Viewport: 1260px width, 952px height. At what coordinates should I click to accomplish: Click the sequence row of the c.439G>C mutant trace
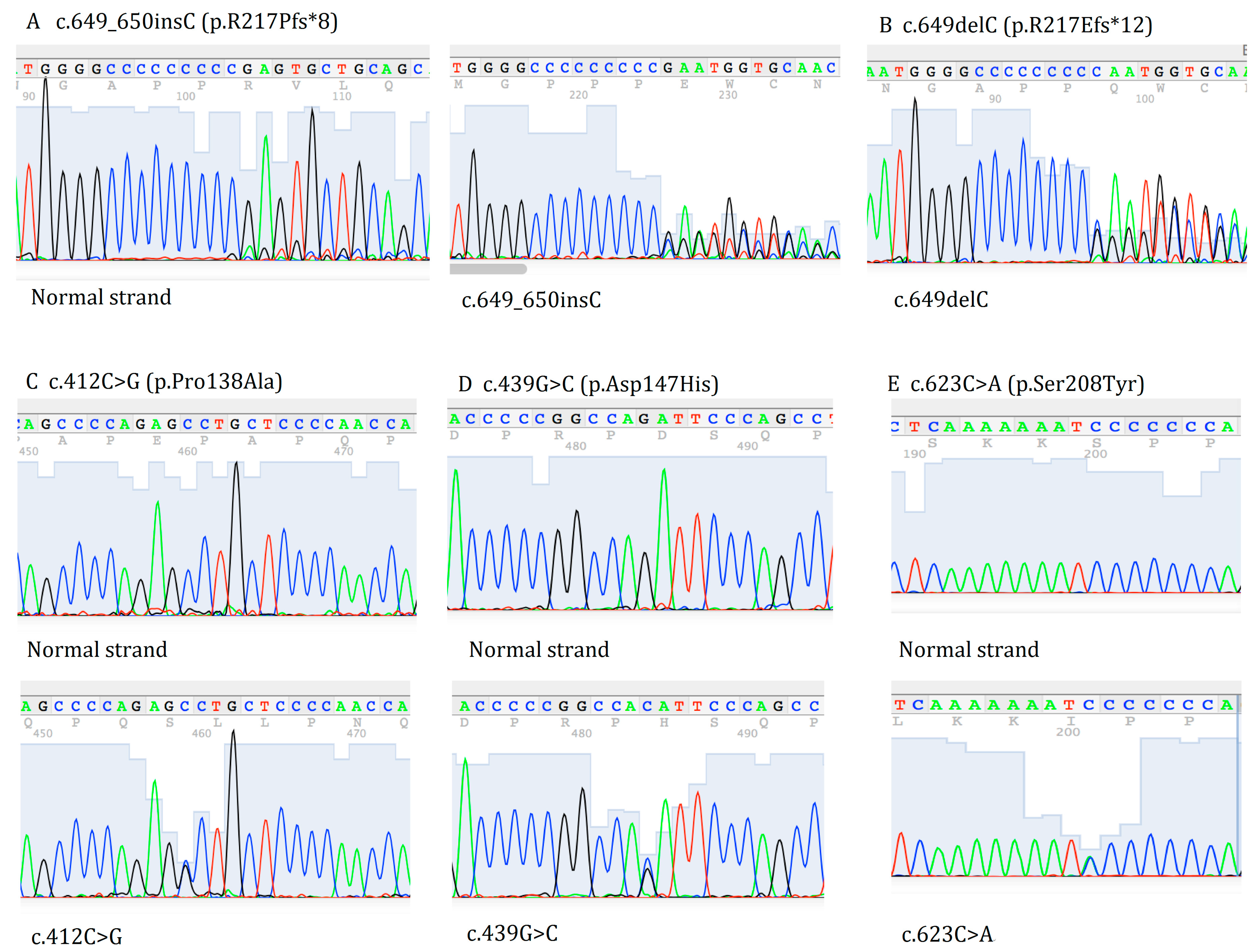pyautogui.click(x=638, y=706)
